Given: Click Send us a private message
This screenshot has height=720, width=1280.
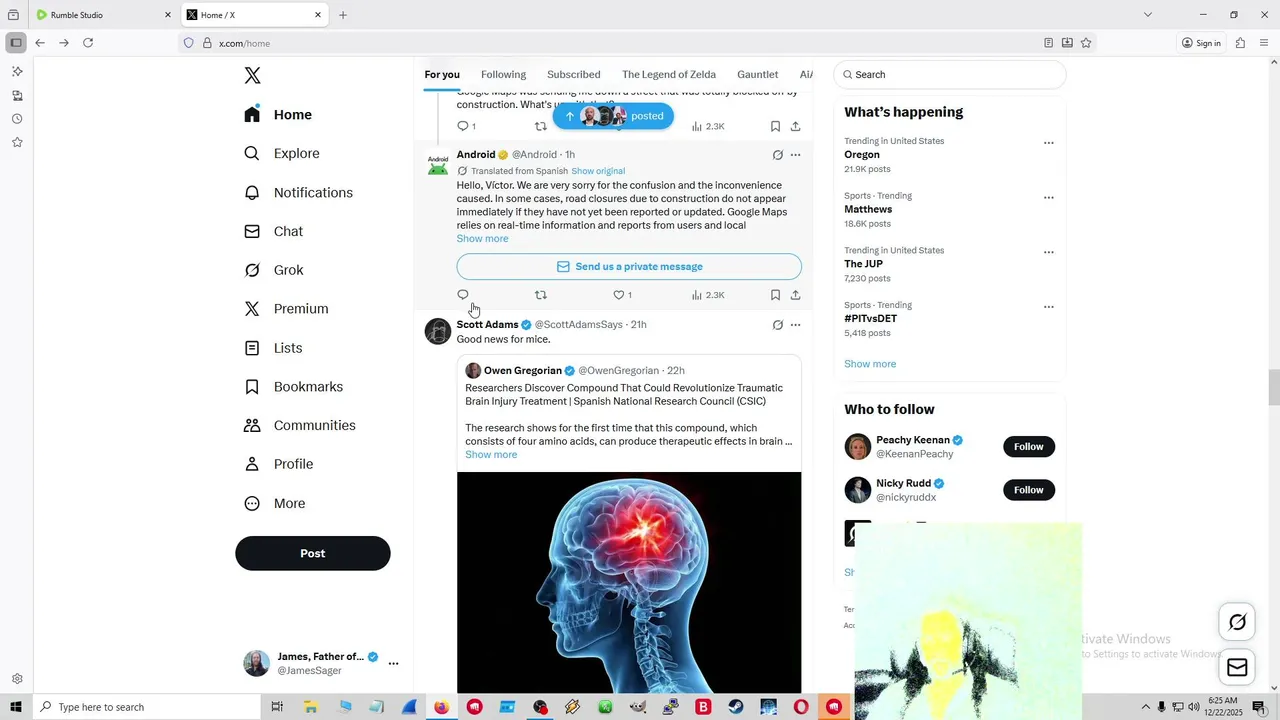Looking at the screenshot, I should (x=629, y=267).
